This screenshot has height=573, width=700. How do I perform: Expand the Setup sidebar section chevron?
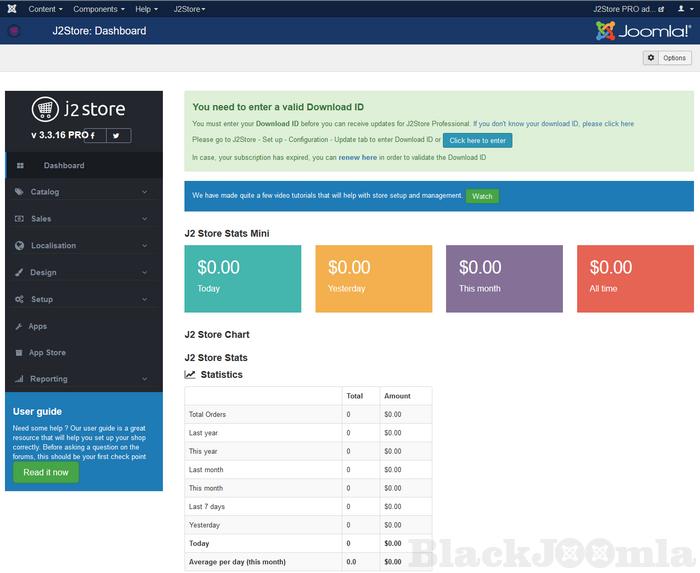click(145, 300)
